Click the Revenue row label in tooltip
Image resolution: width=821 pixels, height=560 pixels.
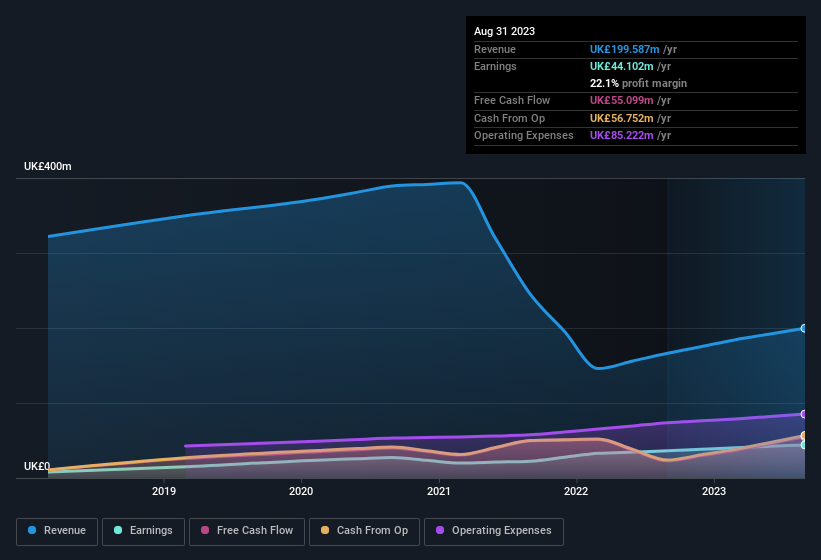(x=495, y=49)
